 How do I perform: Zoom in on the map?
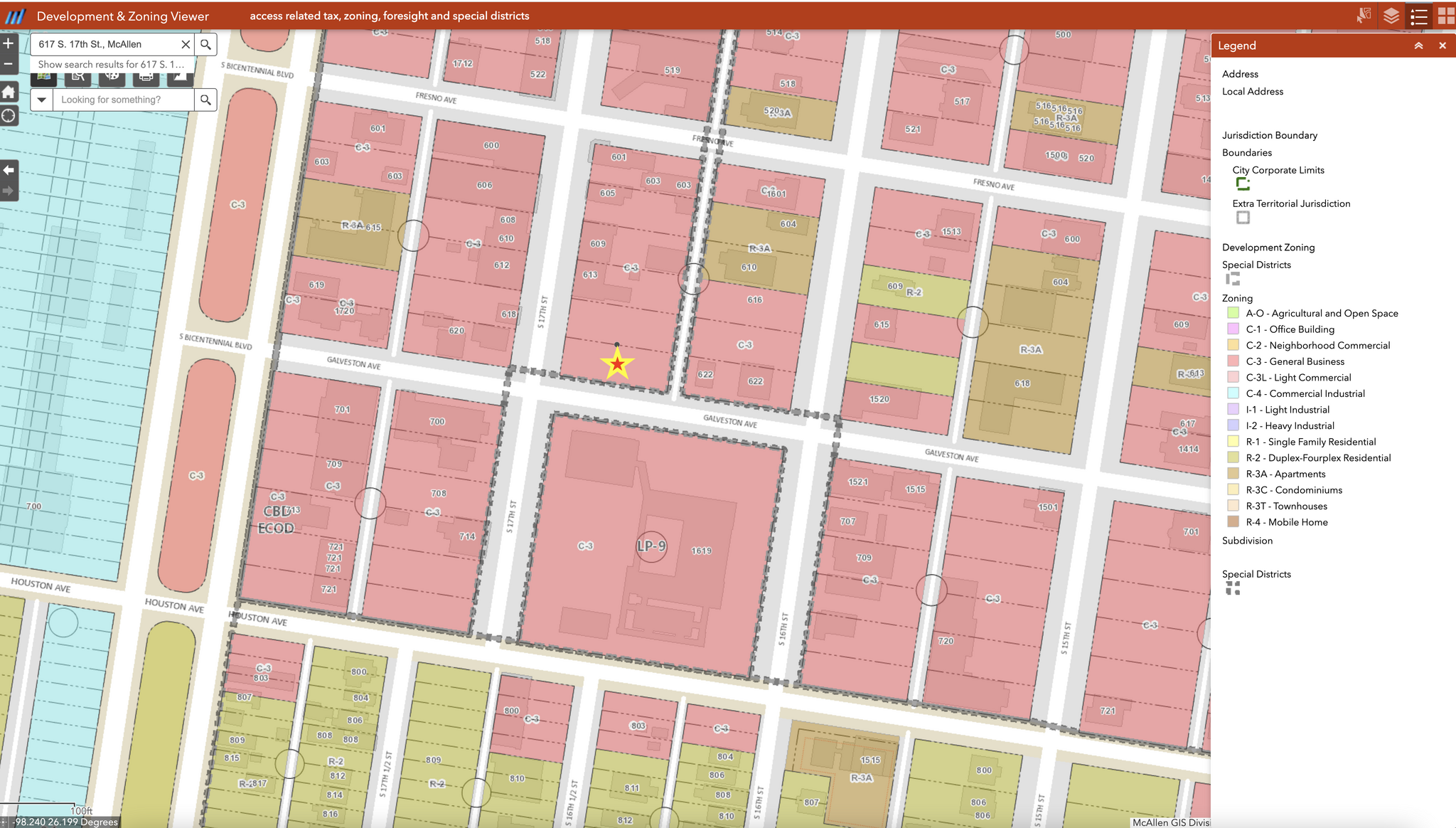(9, 43)
